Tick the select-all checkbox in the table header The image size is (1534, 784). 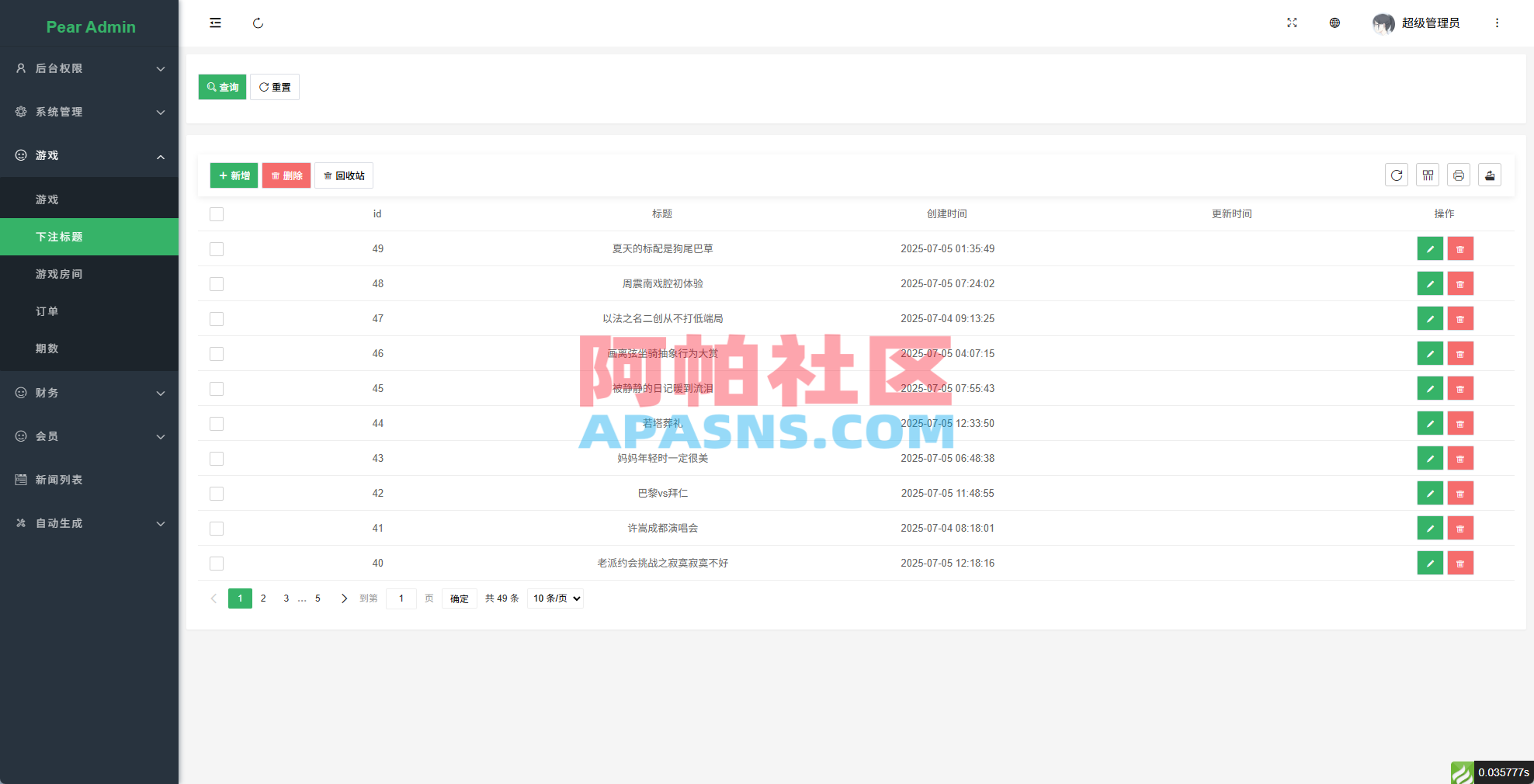tap(217, 214)
